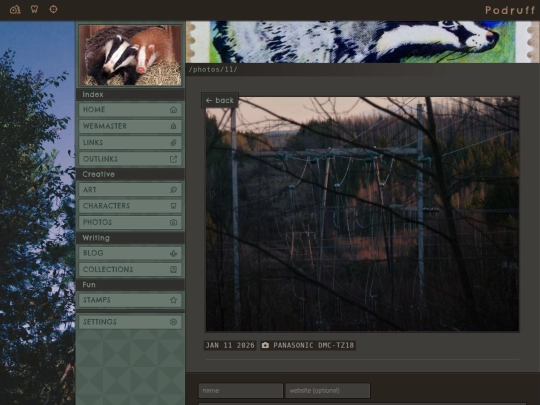
Task: Click the back button above the photo
Action: click(x=220, y=100)
